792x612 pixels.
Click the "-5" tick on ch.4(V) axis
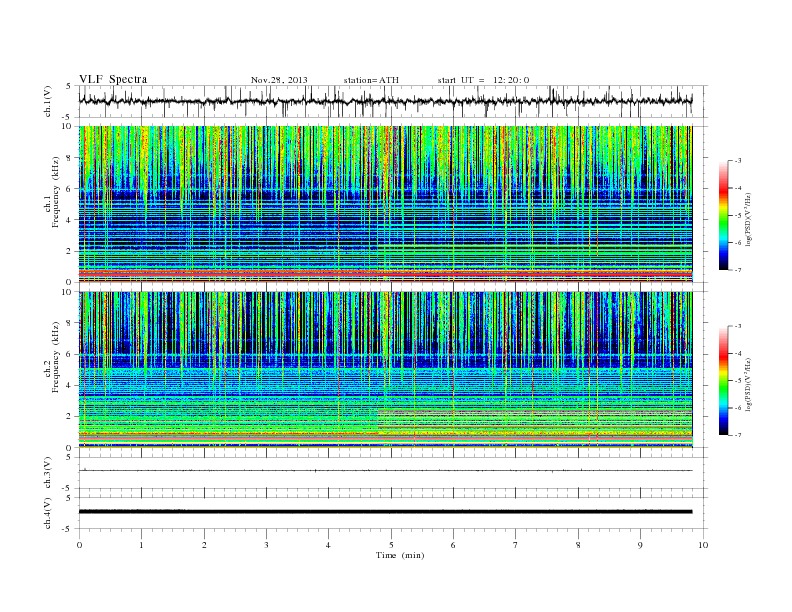click(68, 529)
